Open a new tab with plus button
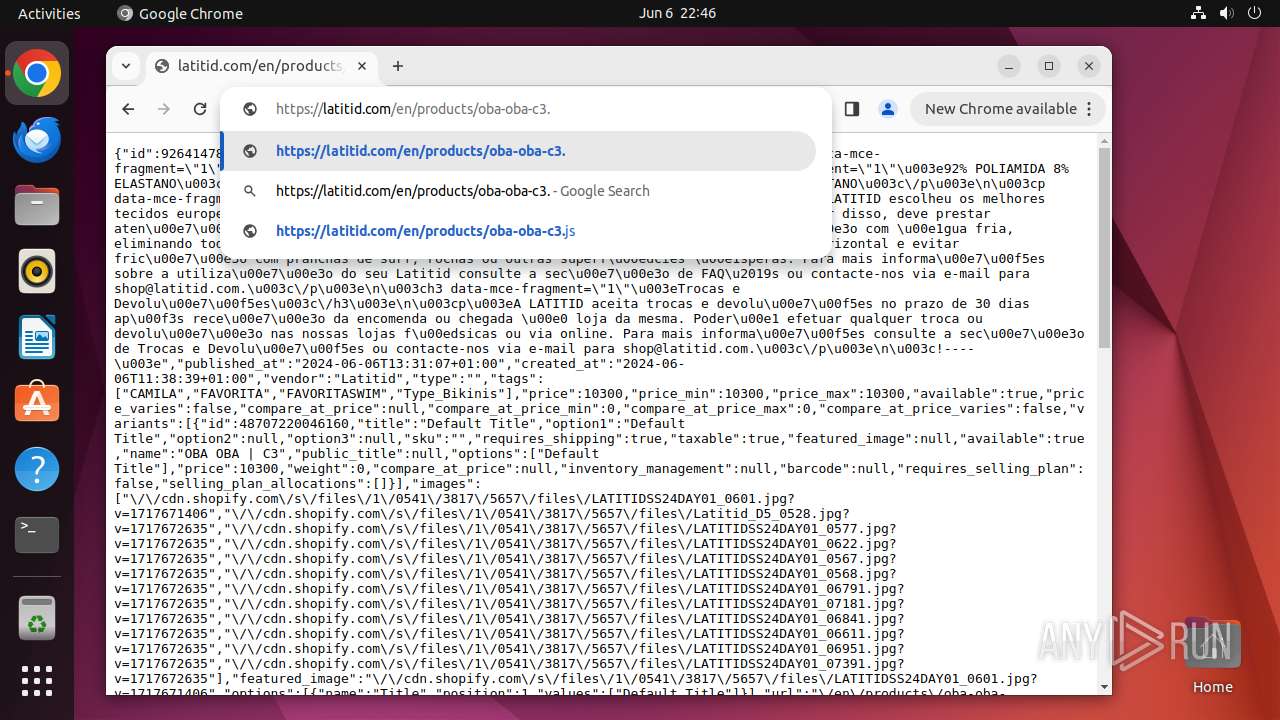 pyautogui.click(x=398, y=66)
